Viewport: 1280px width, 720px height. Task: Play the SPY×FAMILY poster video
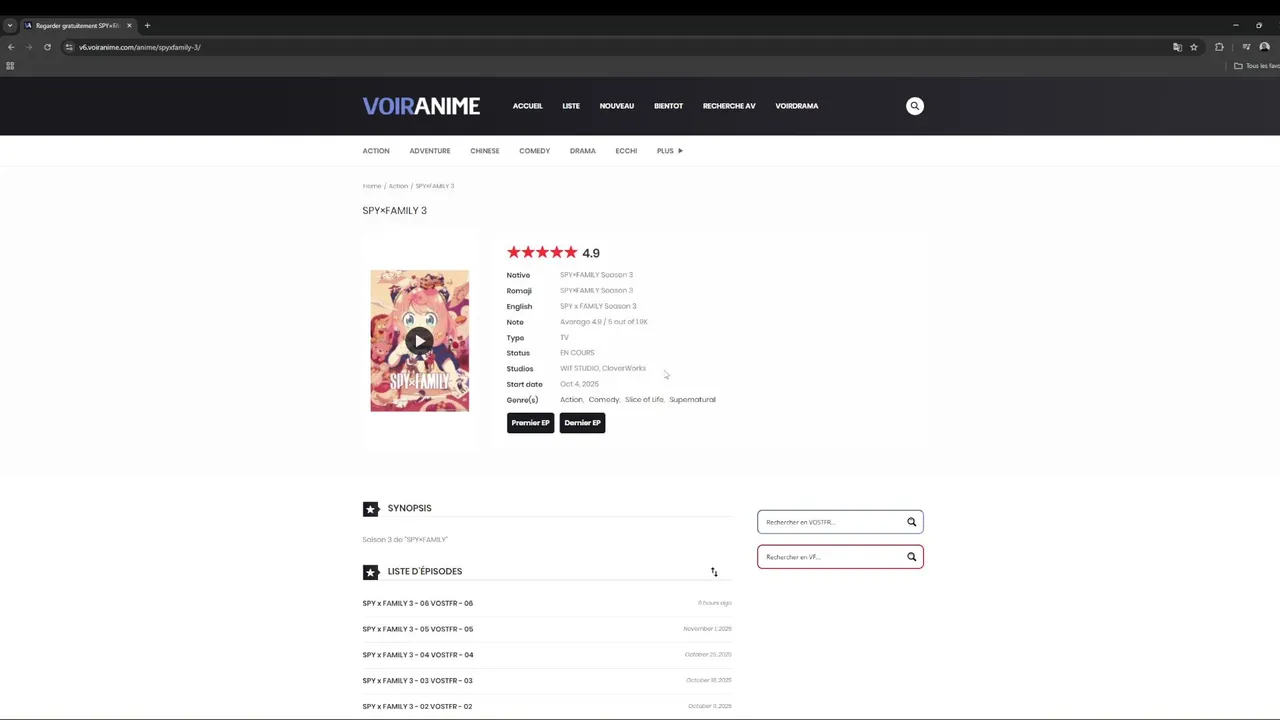tap(419, 340)
